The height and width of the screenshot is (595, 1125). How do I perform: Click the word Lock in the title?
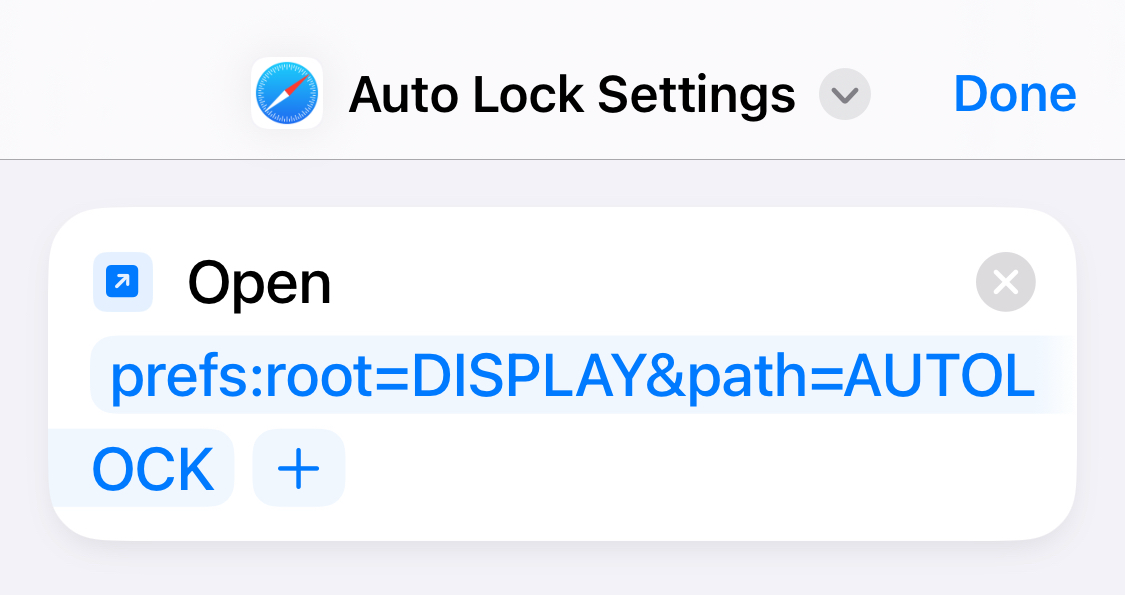[529, 94]
